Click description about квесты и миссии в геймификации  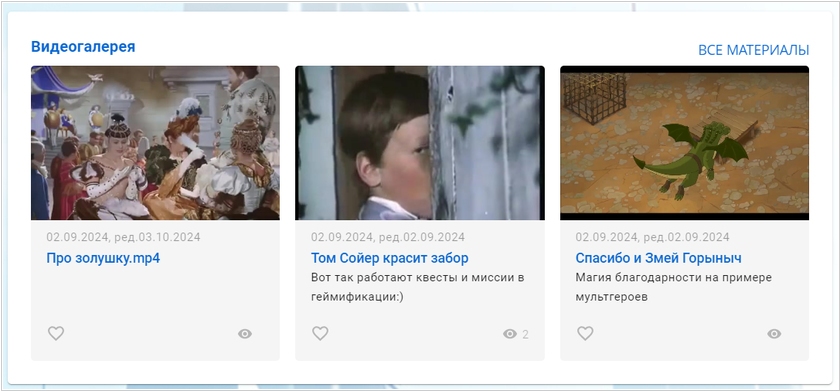[417, 287]
